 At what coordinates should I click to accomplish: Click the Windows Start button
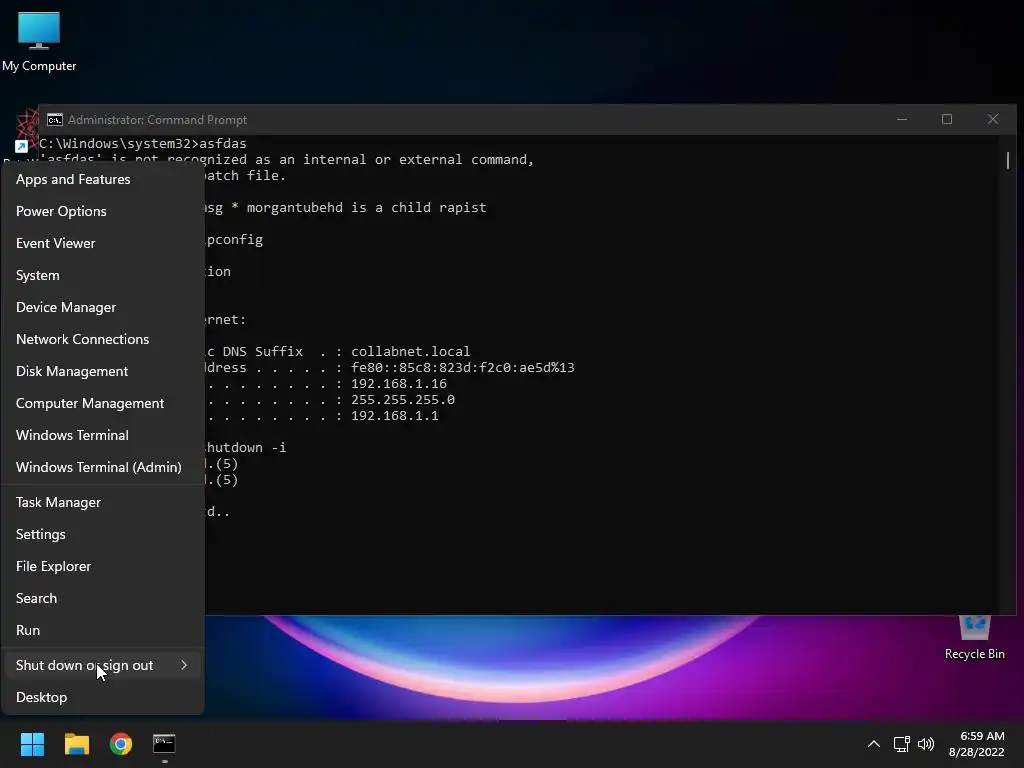point(32,744)
